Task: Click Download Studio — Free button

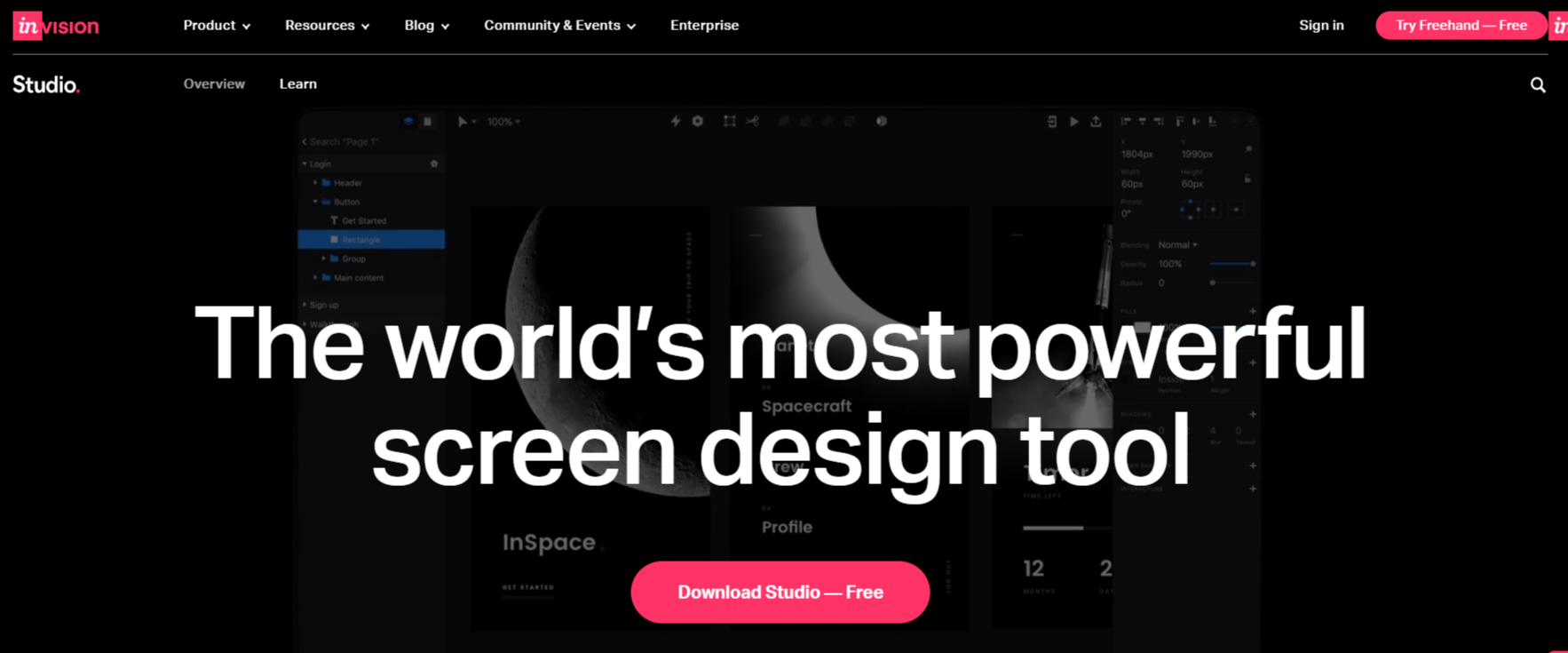Action: [x=780, y=593]
